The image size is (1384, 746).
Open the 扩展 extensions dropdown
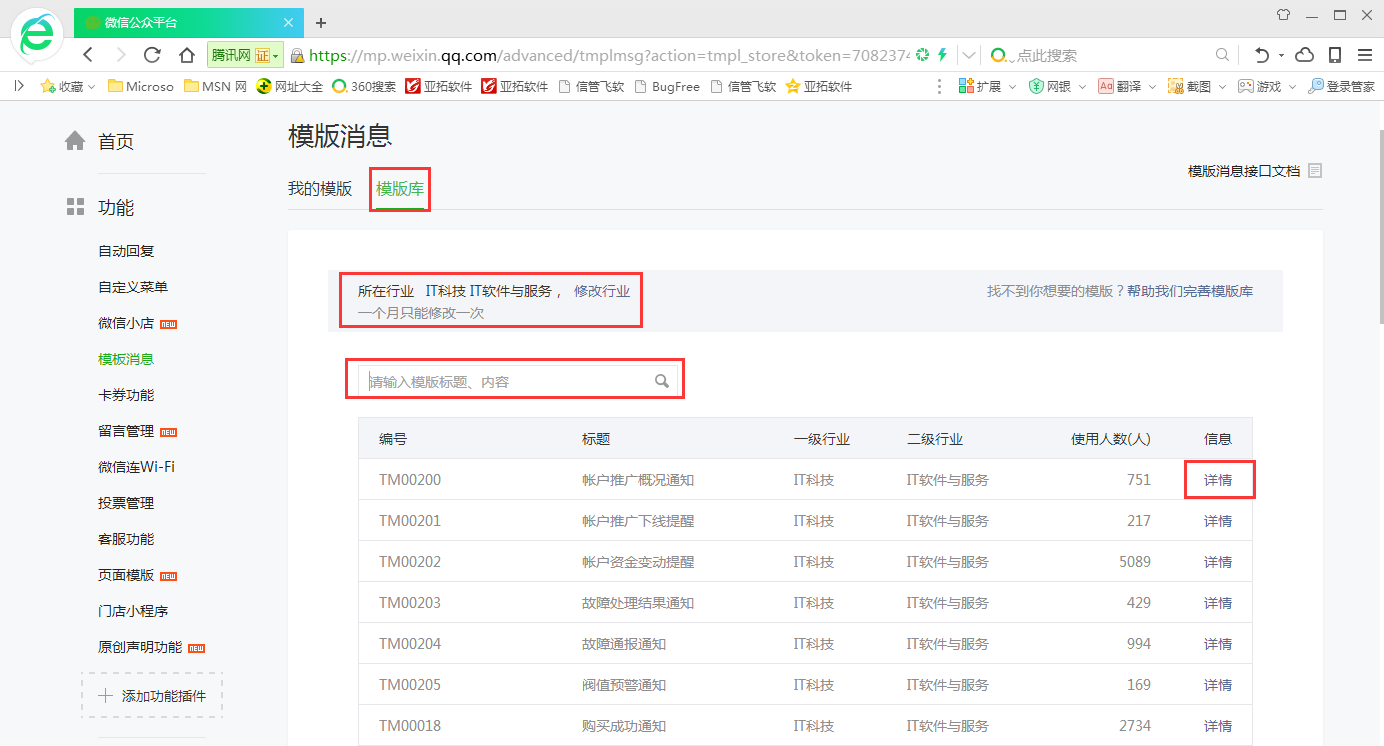pyautogui.click(x=1012, y=87)
